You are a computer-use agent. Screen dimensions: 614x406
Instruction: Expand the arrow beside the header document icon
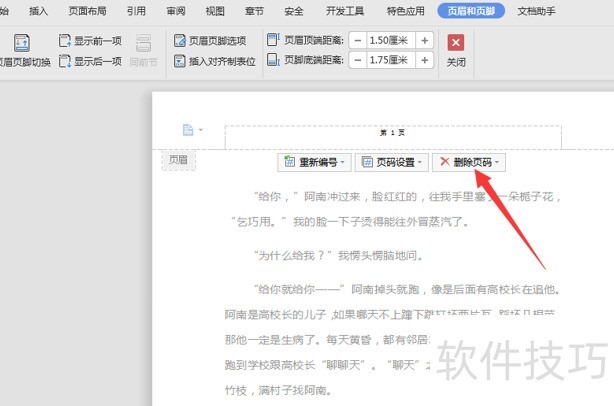point(200,130)
